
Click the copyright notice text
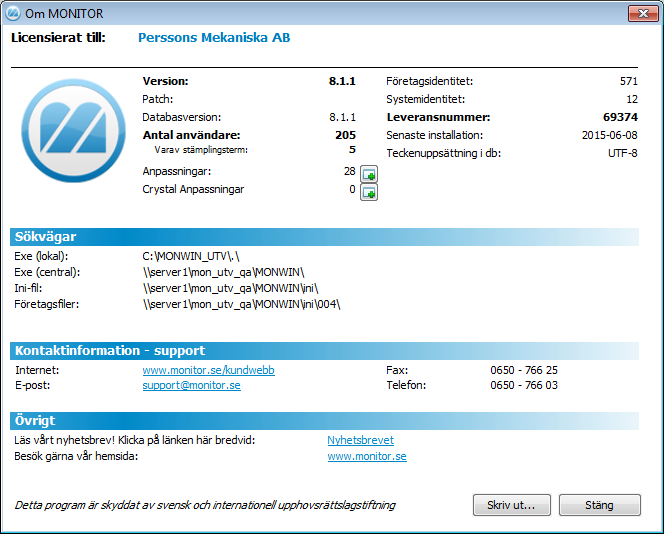pyautogui.click(x=205, y=505)
